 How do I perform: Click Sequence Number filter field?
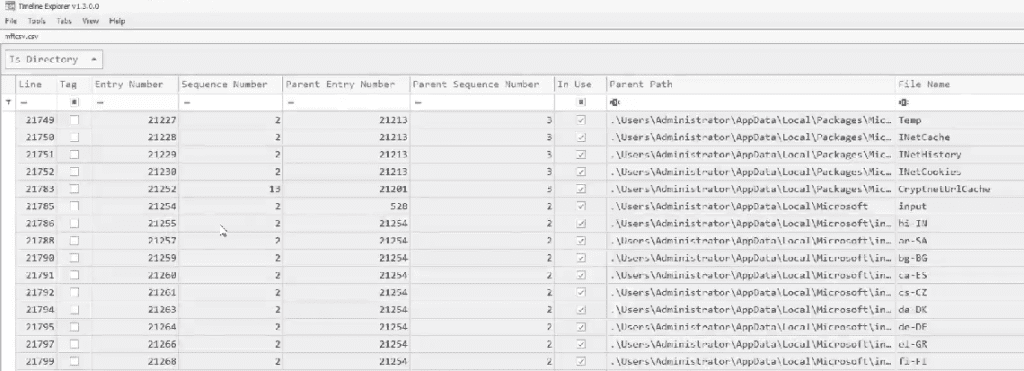click(x=231, y=103)
